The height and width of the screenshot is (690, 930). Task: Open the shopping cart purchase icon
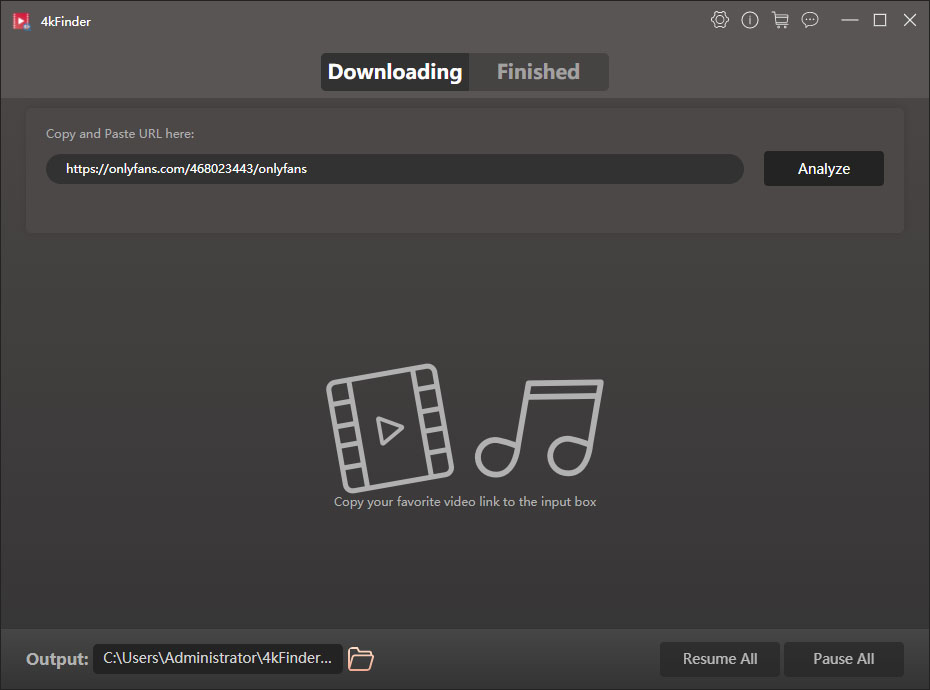tap(780, 20)
